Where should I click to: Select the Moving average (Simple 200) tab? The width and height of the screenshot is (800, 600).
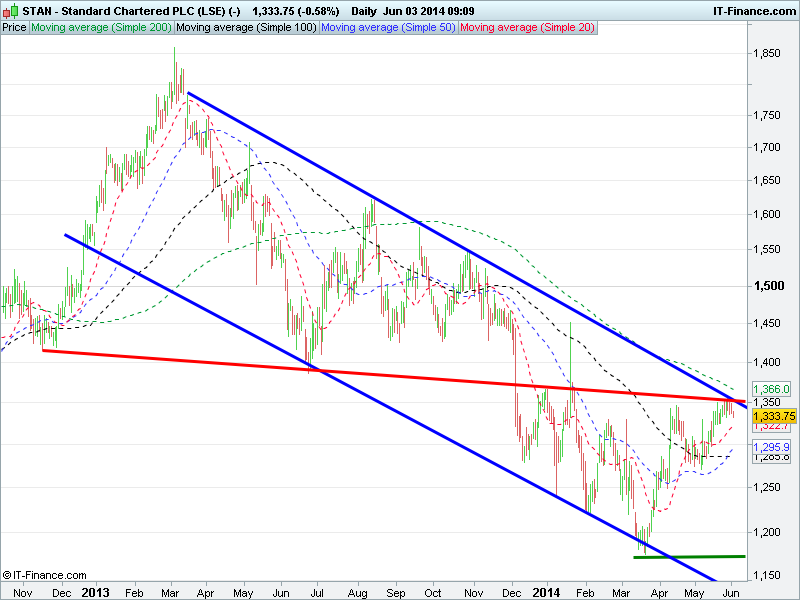[x=101, y=28]
